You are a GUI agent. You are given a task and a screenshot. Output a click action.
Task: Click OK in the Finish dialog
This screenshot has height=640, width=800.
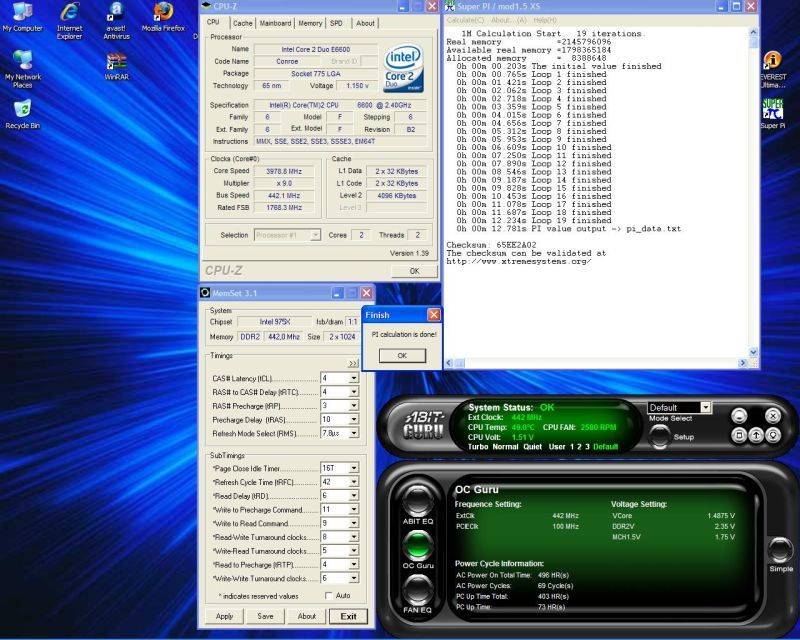click(402, 355)
